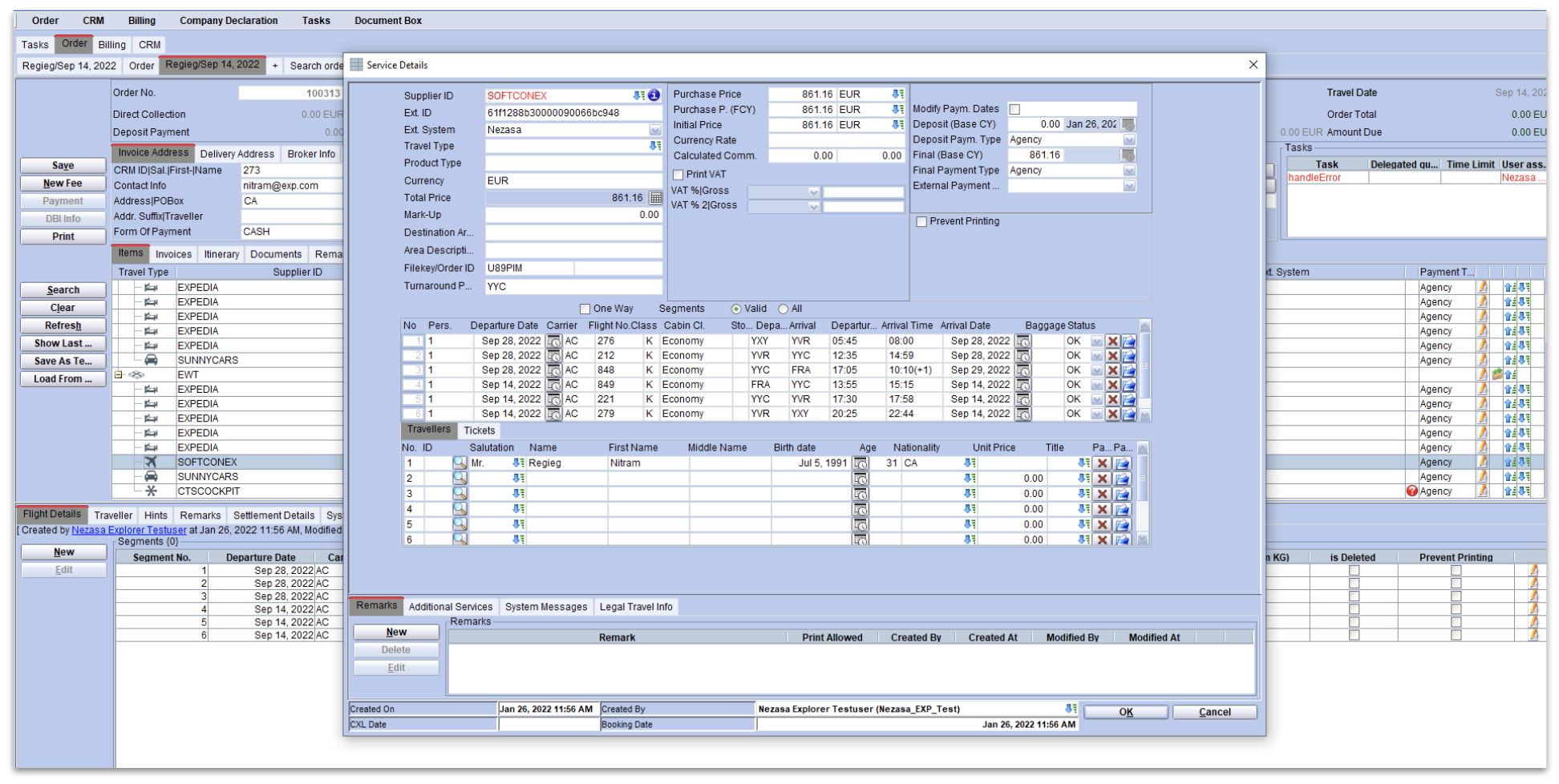Image resolution: width=1559 pixels, height=784 pixels.
Task: Collapse the EWT tree node in items
Action: point(119,375)
